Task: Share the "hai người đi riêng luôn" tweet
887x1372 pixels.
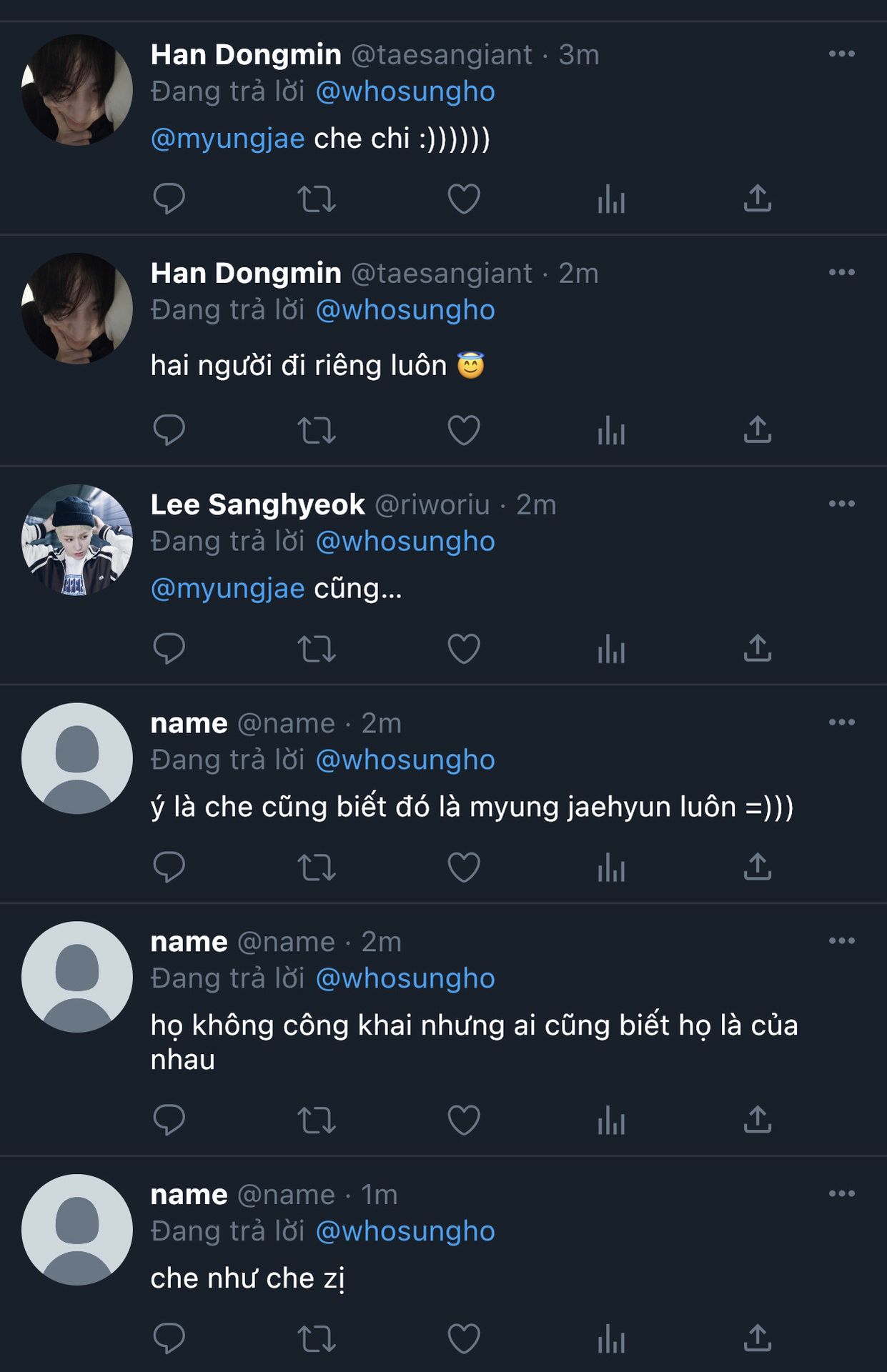Action: (x=758, y=430)
